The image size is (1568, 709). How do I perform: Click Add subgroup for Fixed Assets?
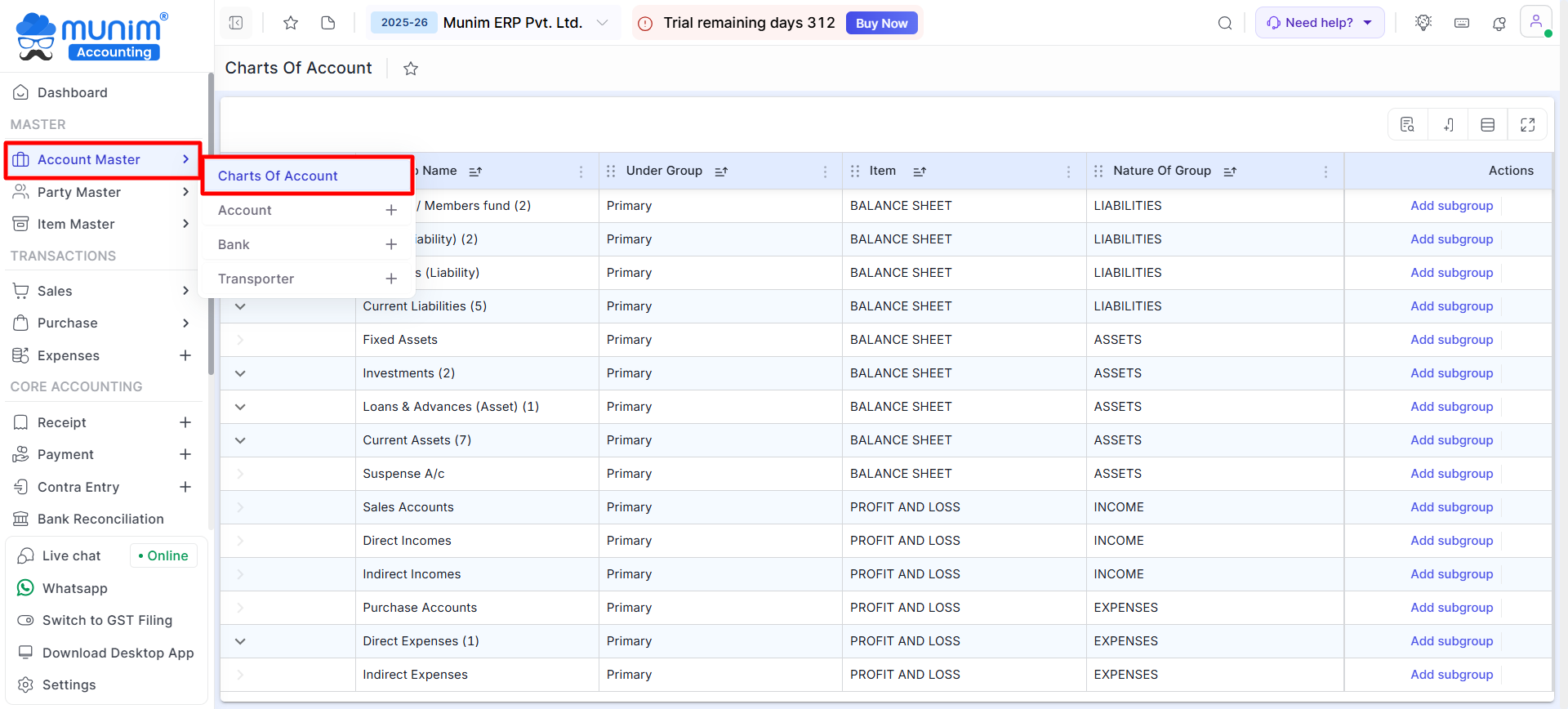tap(1451, 340)
